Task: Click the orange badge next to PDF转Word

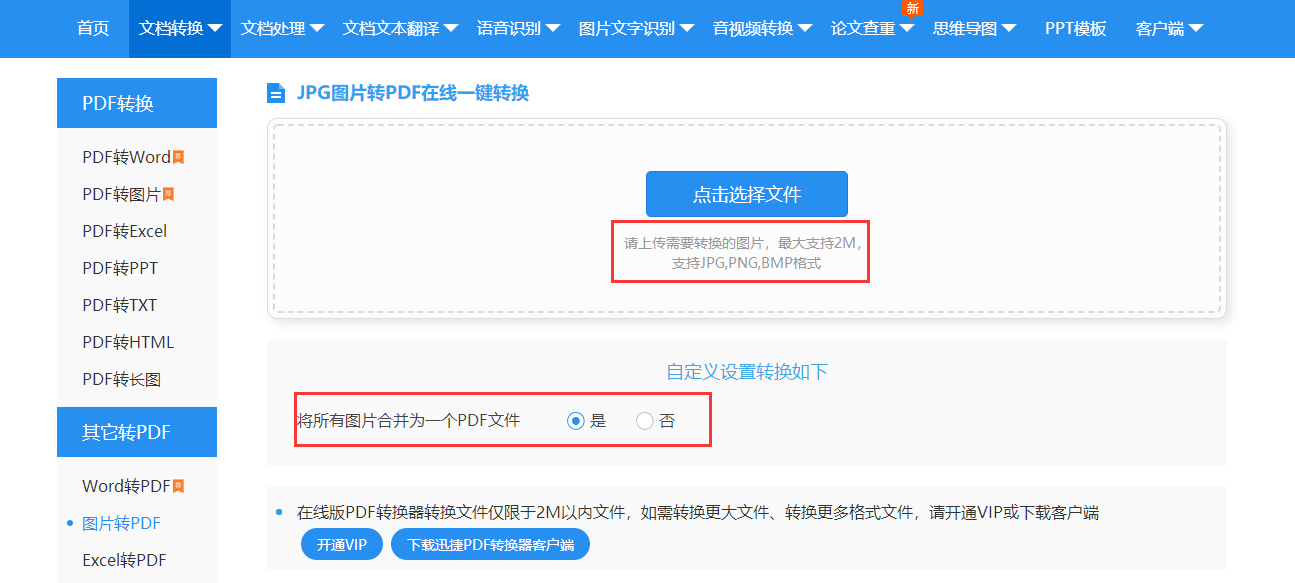Action: coord(178,157)
